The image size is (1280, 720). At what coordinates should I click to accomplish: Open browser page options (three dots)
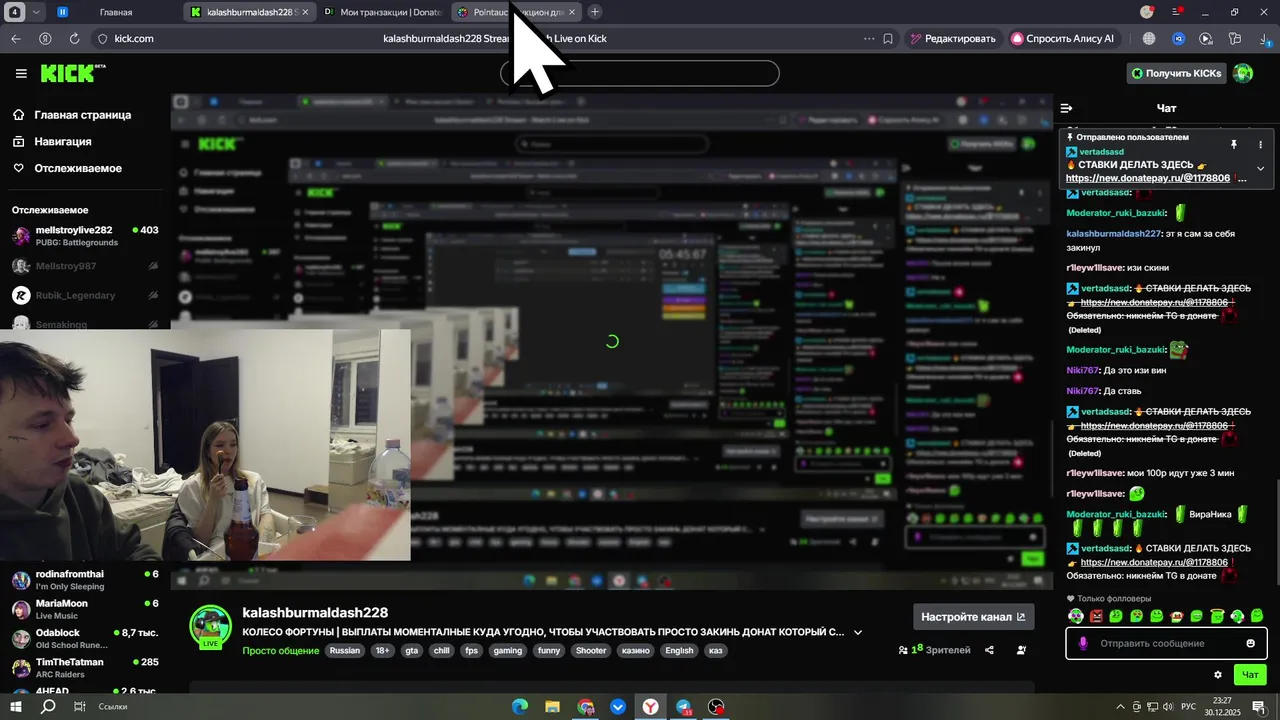(868, 38)
